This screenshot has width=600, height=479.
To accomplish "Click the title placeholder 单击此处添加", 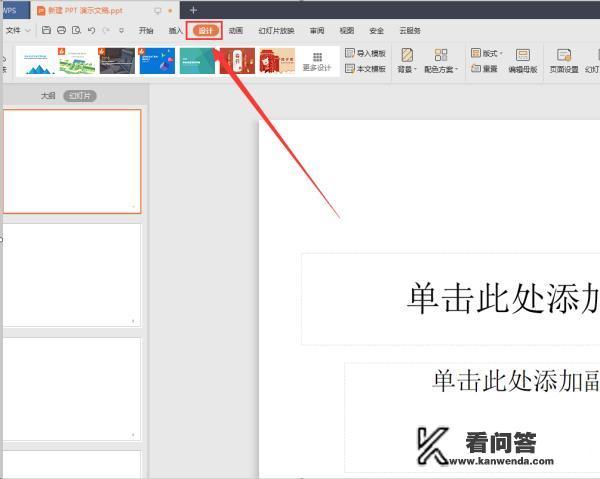I will [451, 298].
